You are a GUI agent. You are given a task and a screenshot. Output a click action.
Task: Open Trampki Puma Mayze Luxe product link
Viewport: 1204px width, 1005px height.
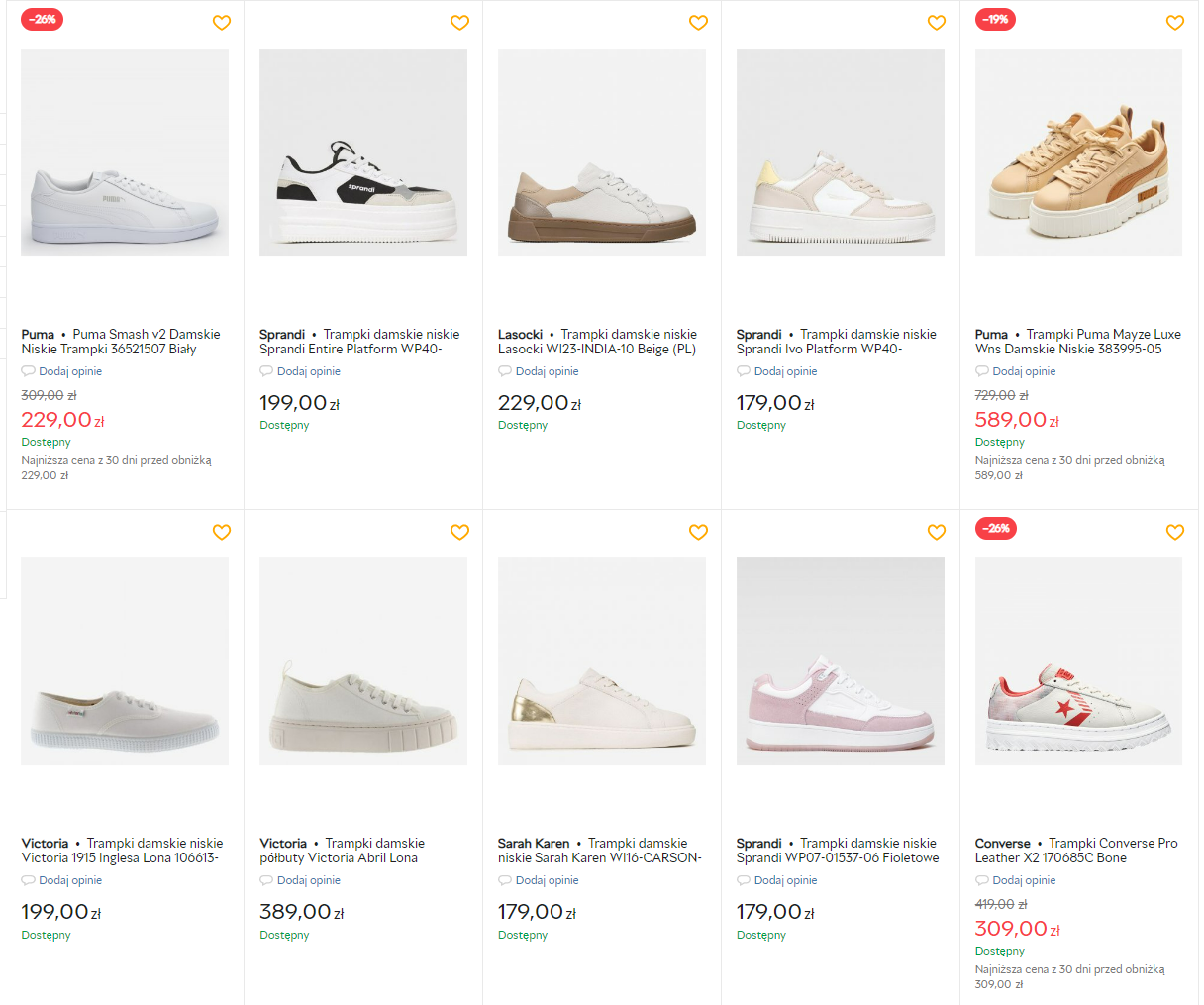tap(1078, 342)
